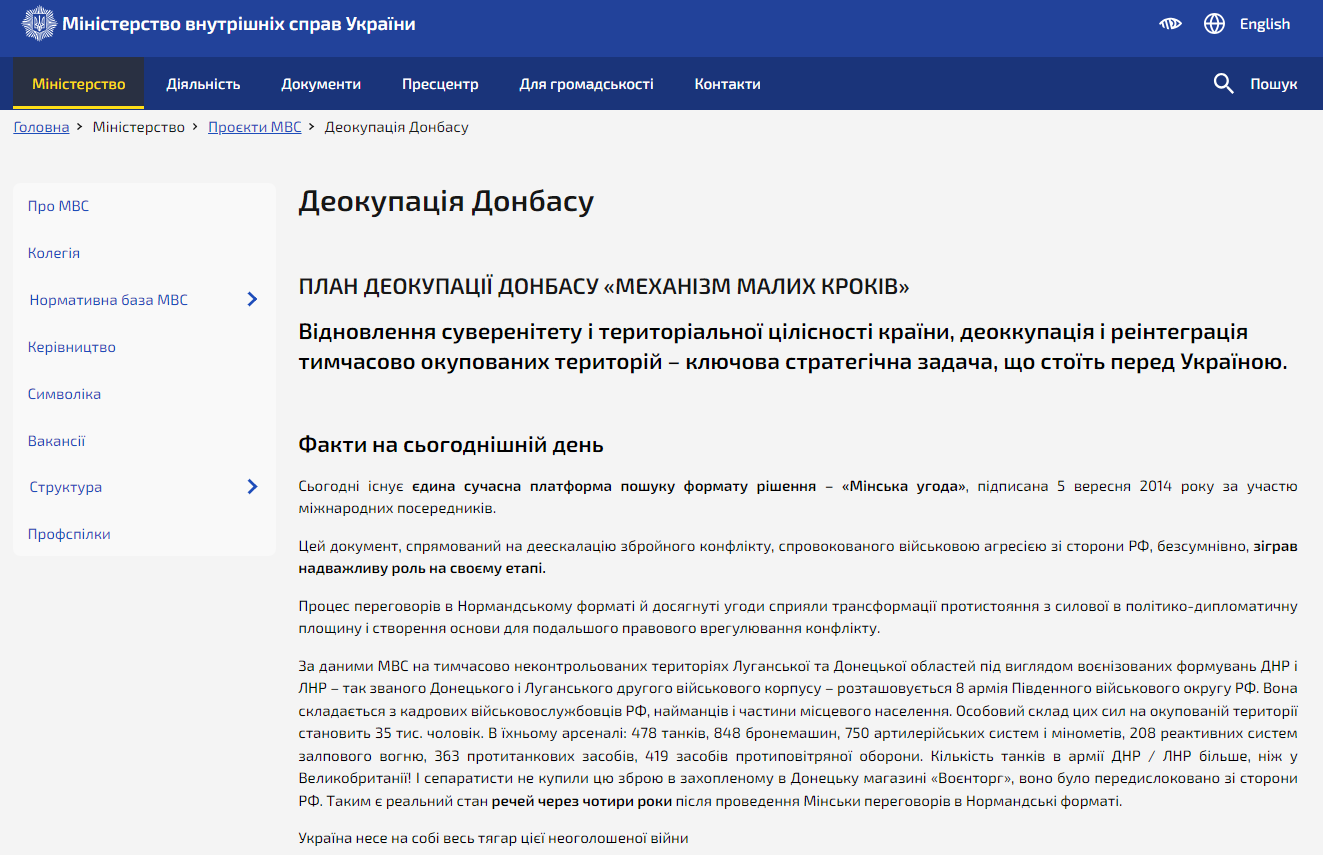Click the Деокупація Донбасу page heading
The image size is (1323, 855).
(446, 201)
